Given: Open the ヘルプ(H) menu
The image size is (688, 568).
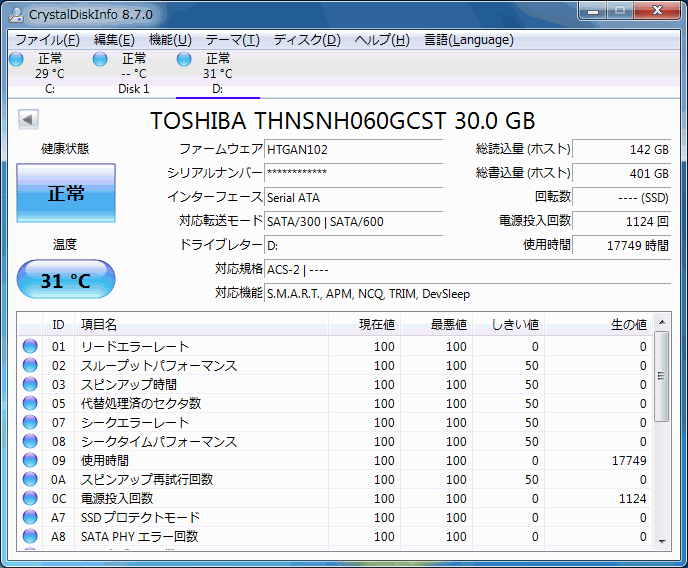Looking at the screenshot, I should click(x=382, y=40).
